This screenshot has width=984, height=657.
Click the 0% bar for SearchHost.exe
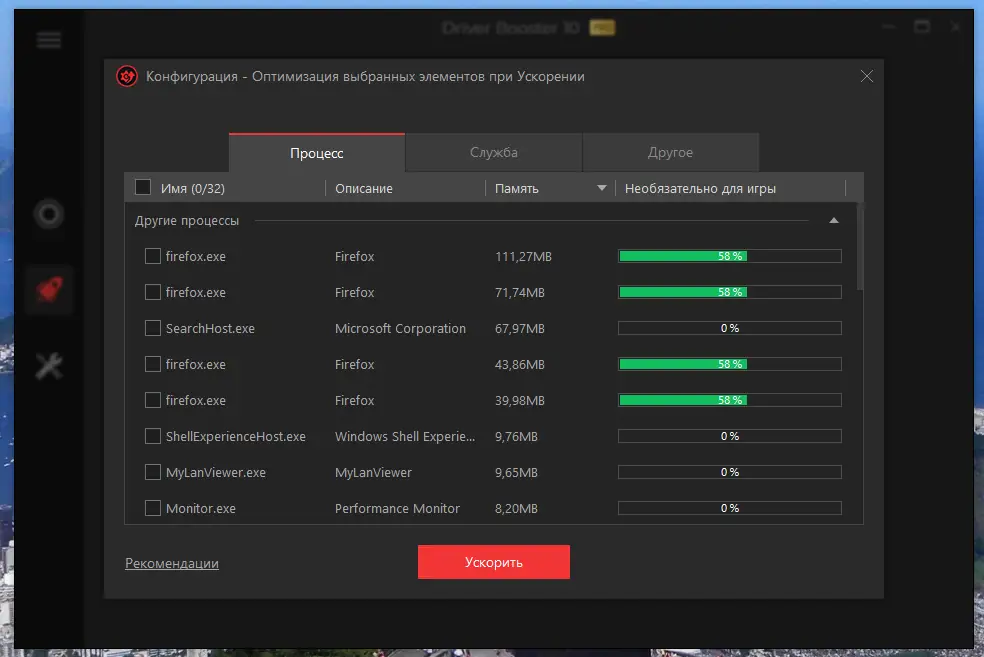(x=729, y=328)
